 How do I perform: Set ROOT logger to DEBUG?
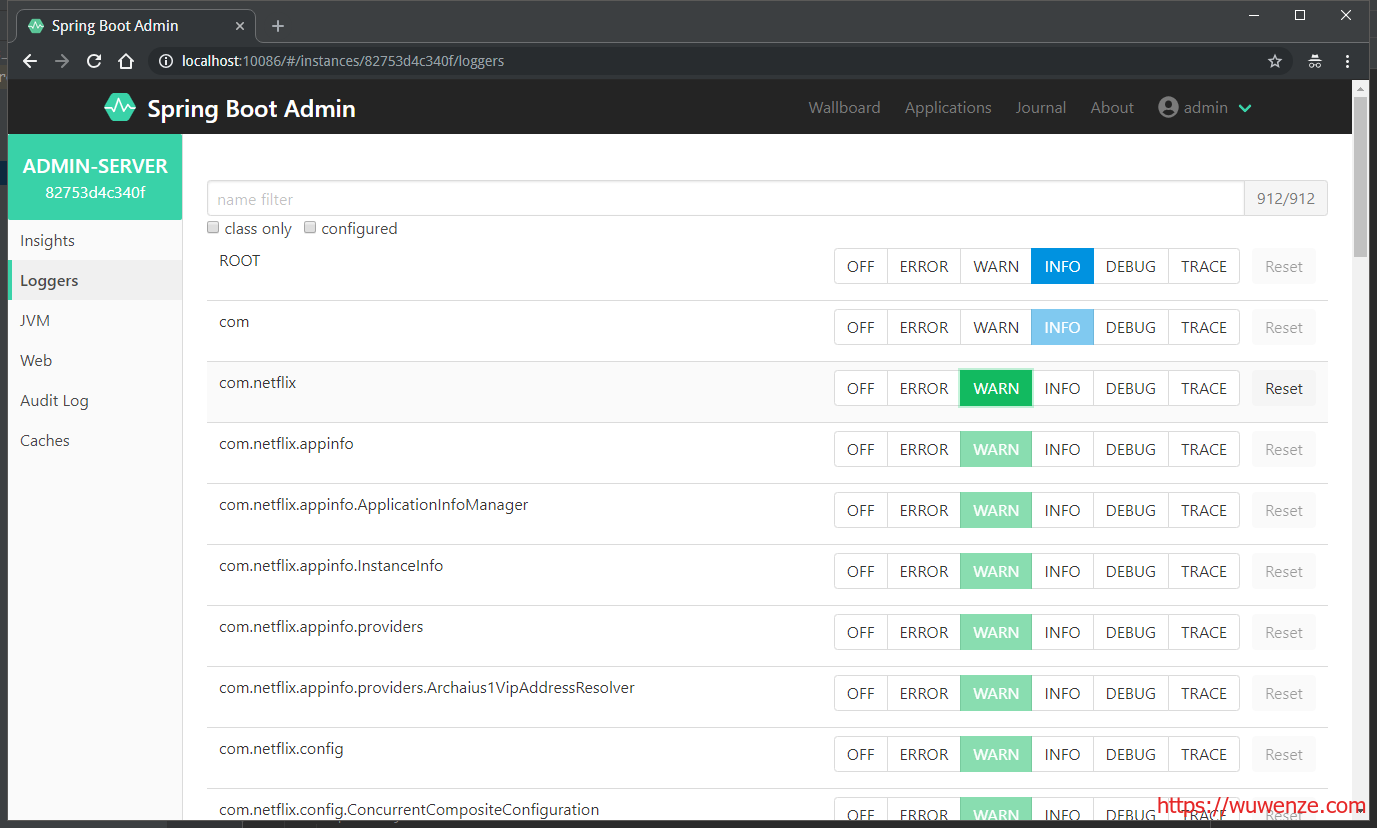1130,266
